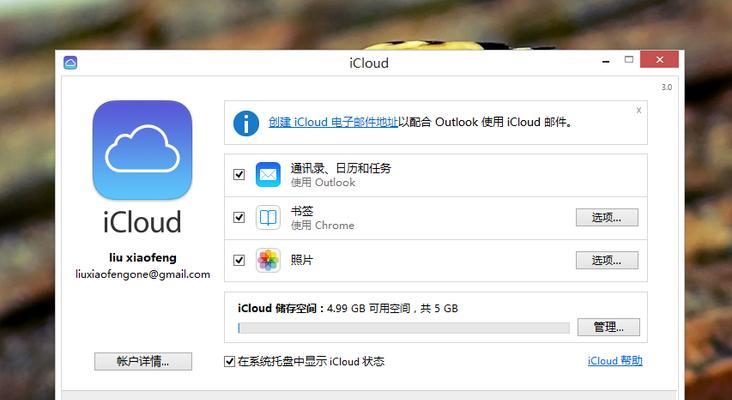Toggle the 照片 photos checkbox
This screenshot has width=732, height=400.
click(x=239, y=260)
